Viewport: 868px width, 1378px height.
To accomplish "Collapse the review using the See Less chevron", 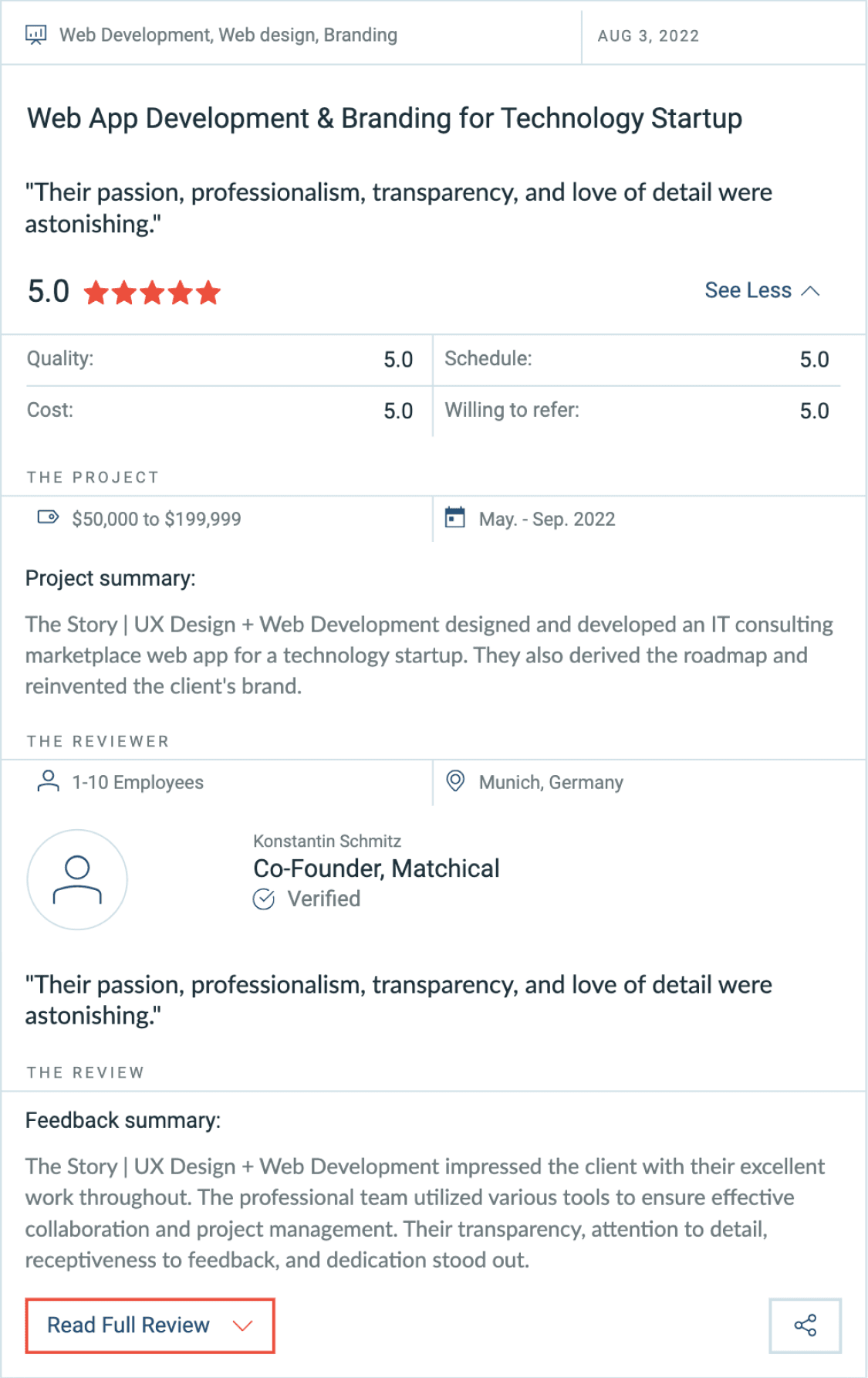I will click(812, 292).
